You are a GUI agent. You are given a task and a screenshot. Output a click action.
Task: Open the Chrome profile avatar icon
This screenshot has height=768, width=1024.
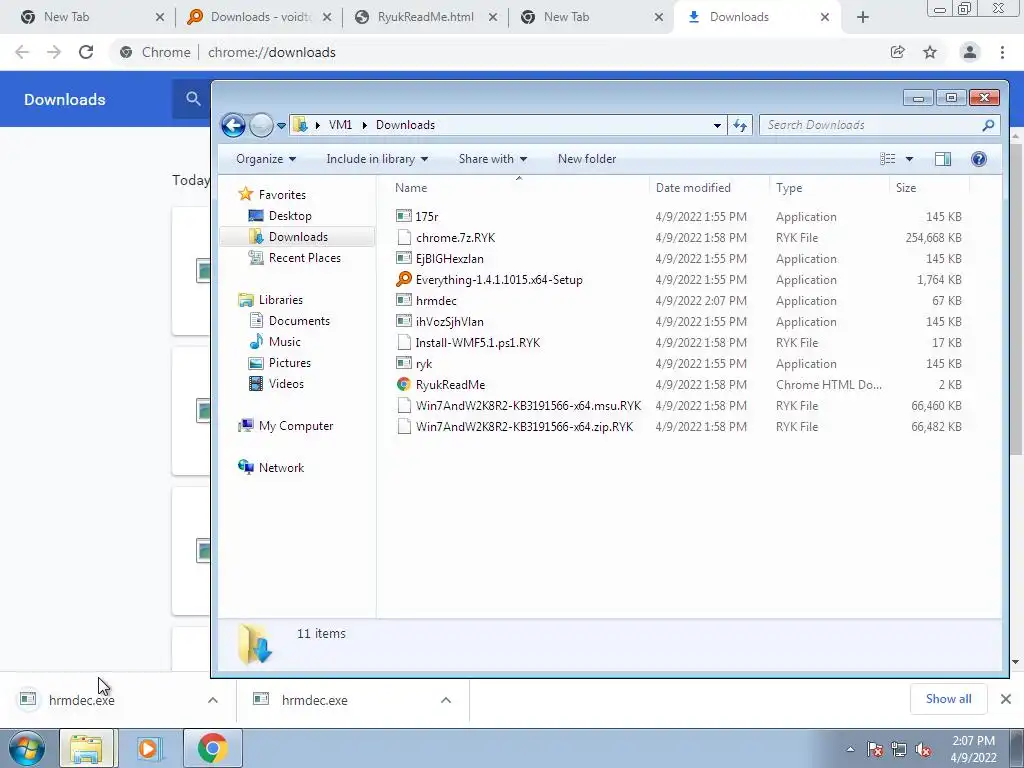970,52
